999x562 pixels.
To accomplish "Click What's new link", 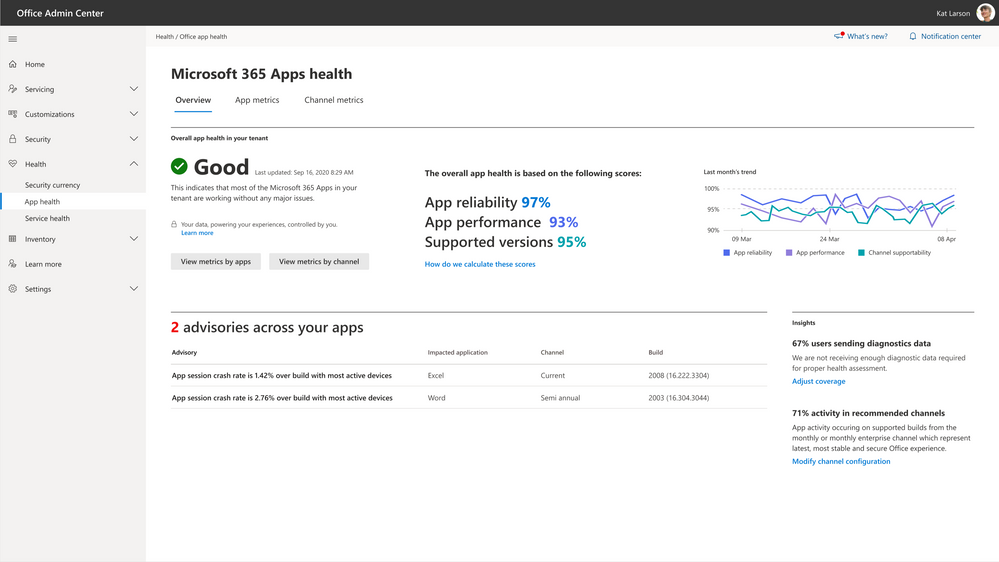I will tap(867, 36).
